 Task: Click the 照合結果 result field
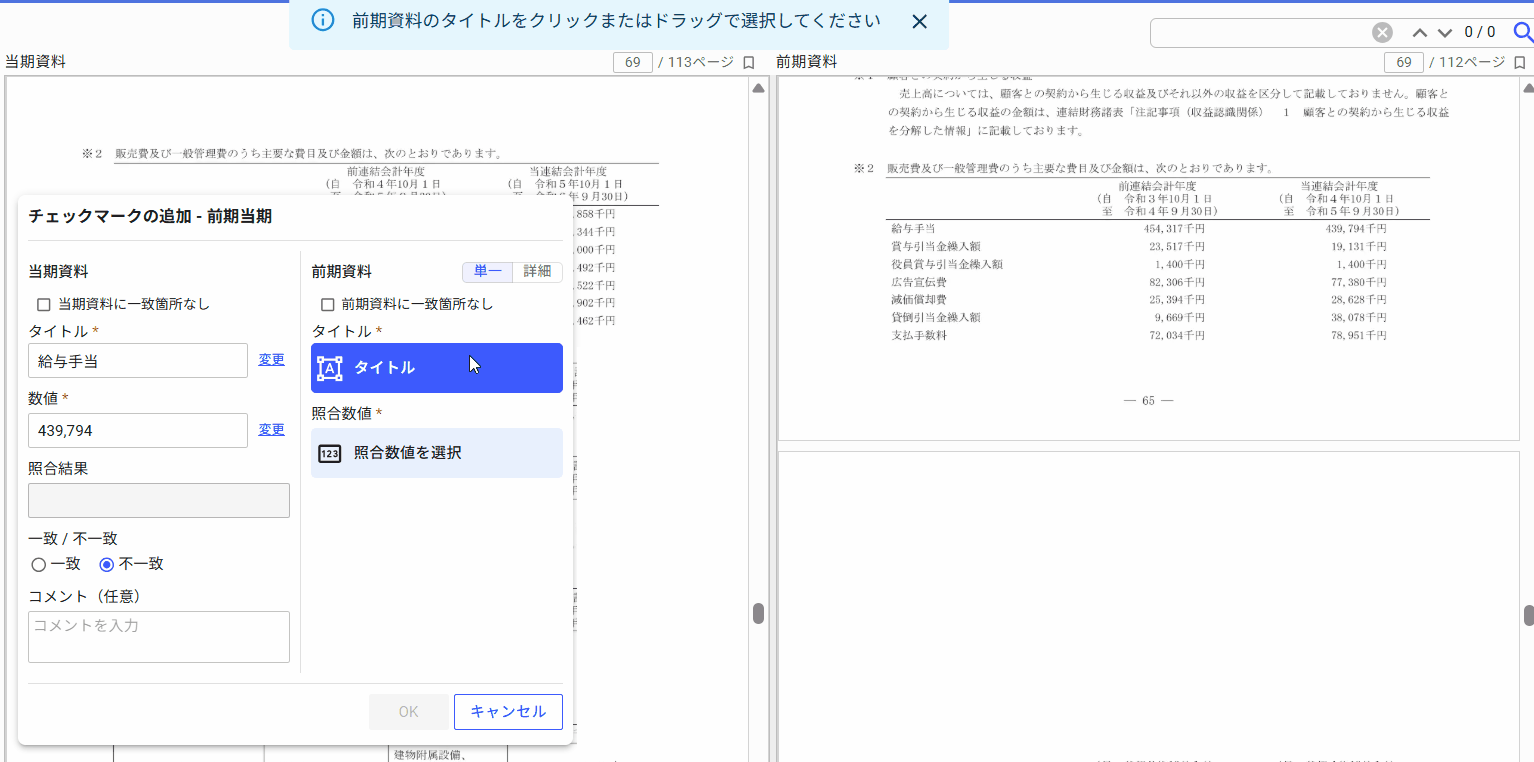pyautogui.click(x=159, y=500)
